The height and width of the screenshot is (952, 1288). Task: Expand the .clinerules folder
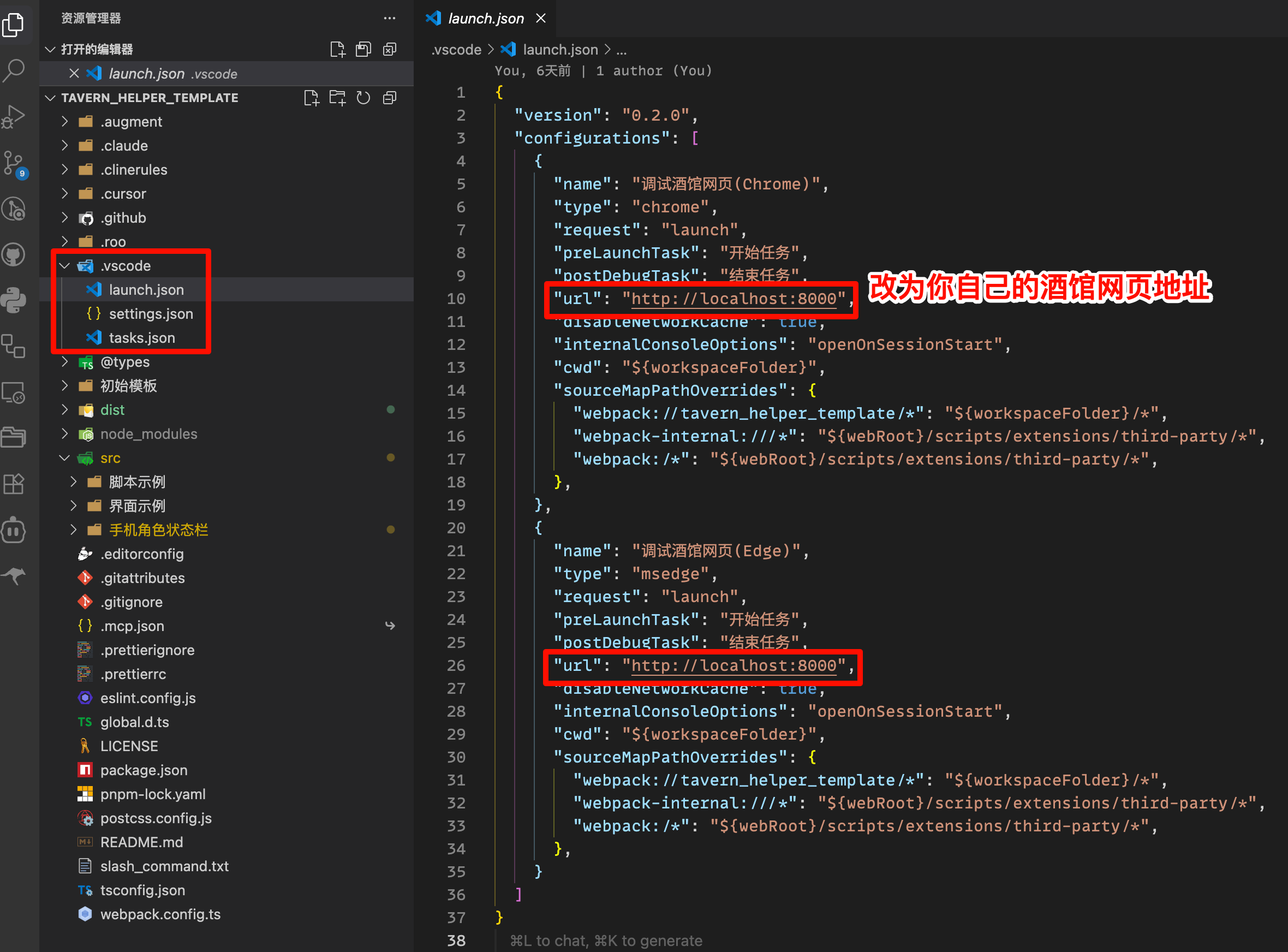226,170
